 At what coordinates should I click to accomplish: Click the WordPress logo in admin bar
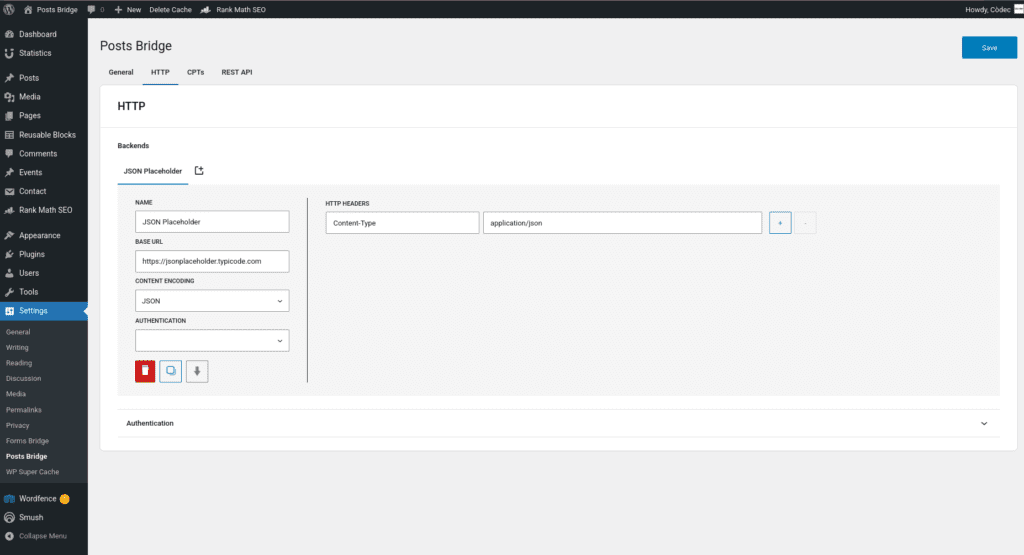[9, 9]
